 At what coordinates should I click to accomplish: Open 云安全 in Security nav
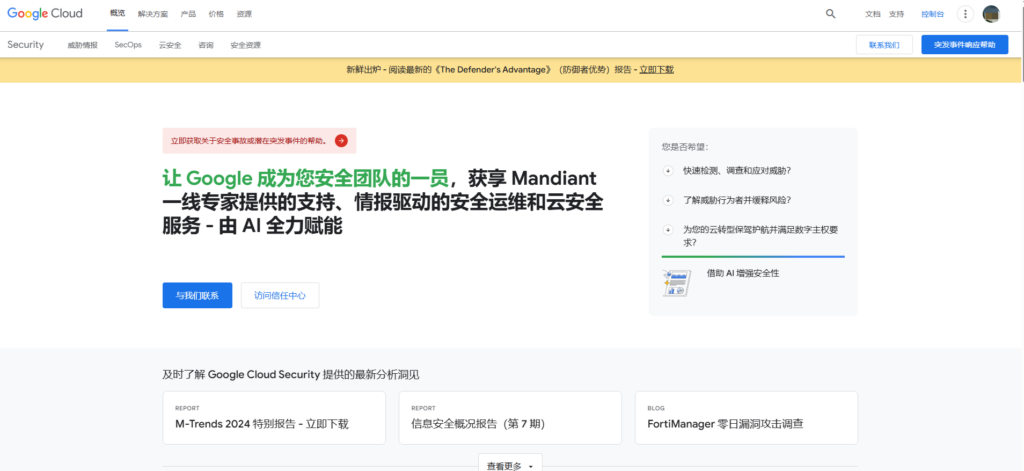pyautogui.click(x=170, y=45)
